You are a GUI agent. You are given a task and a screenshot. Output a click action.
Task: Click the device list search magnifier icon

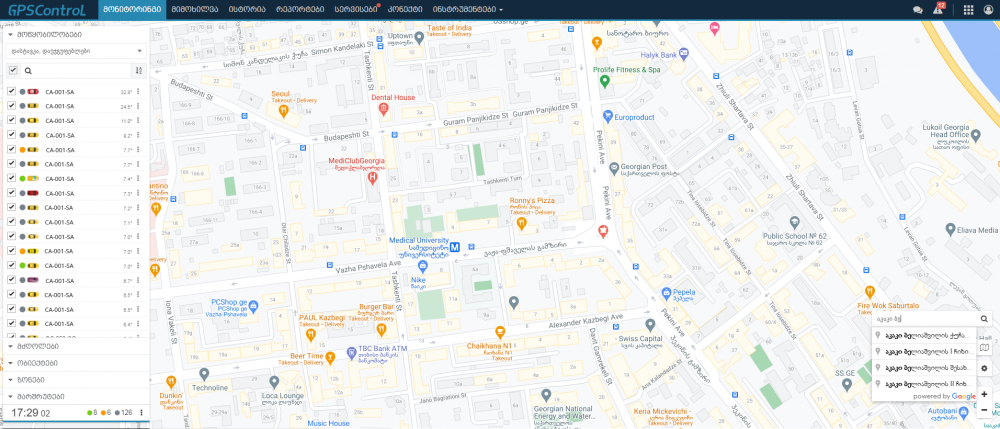point(28,71)
